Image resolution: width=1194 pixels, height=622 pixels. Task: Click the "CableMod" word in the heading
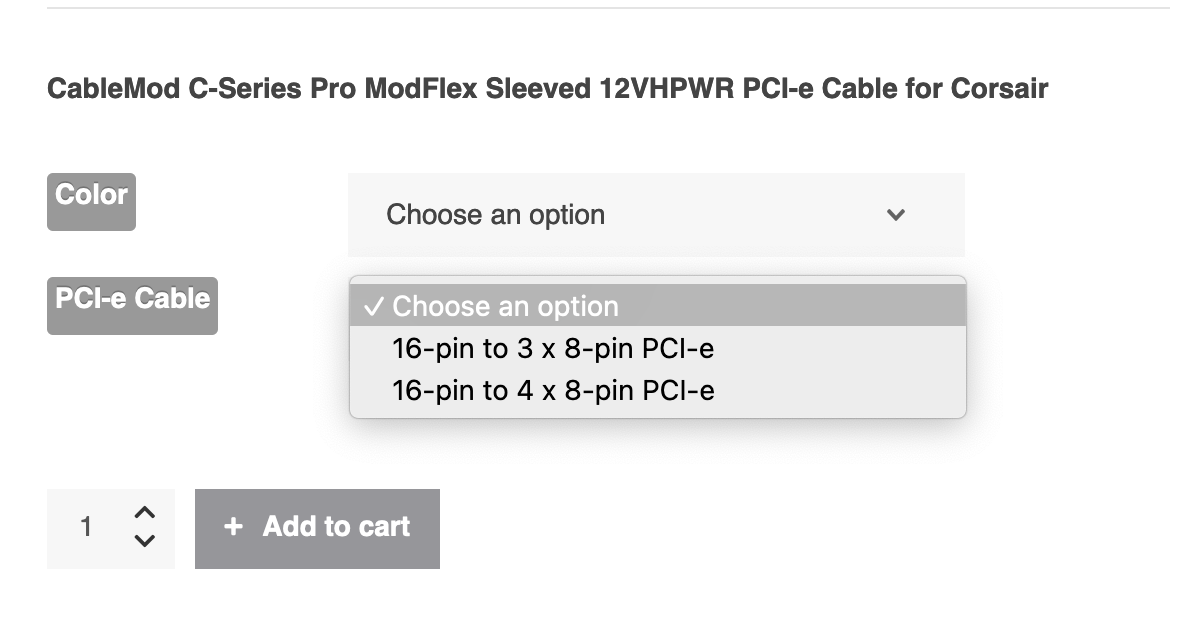coord(113,89)
